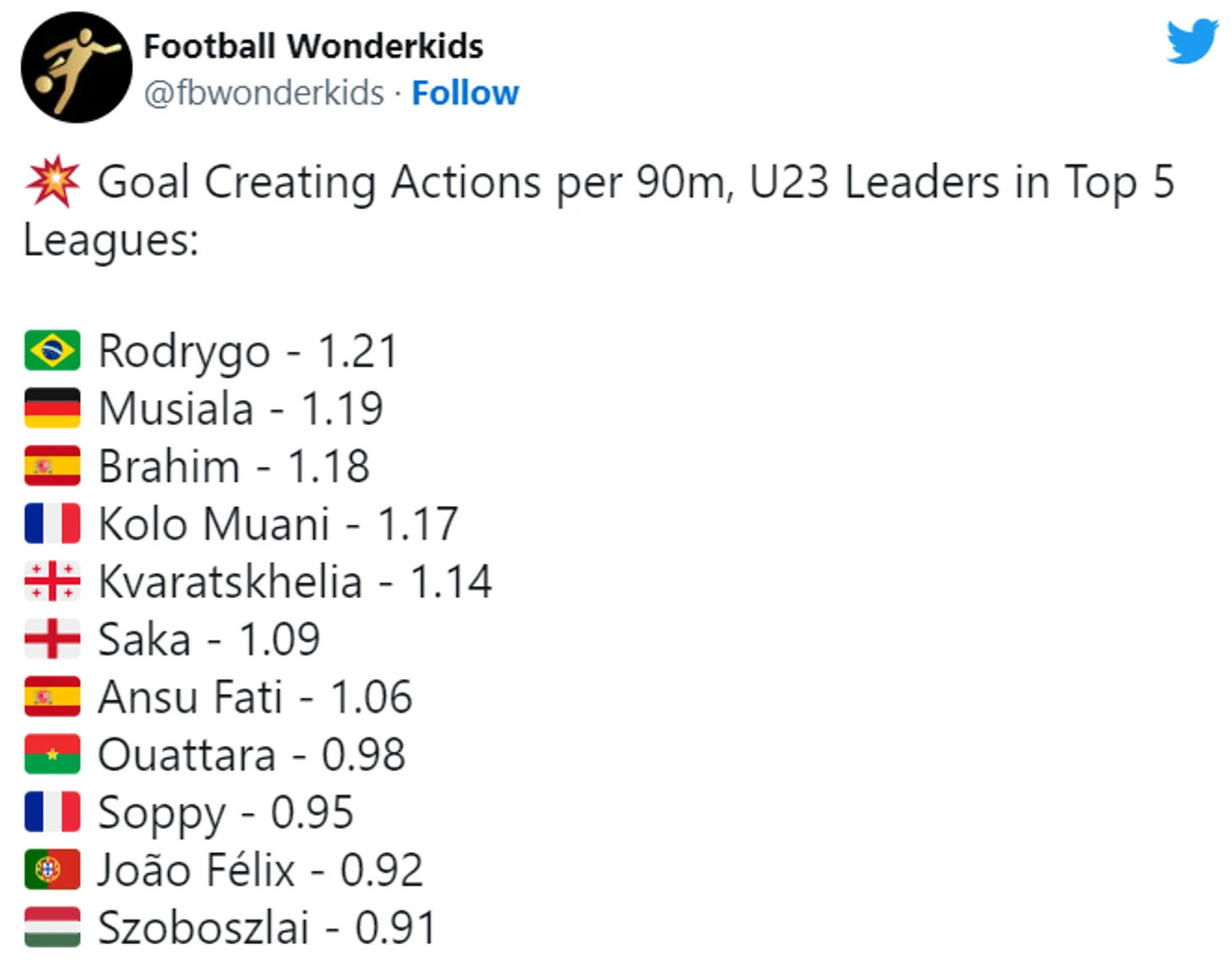The height and width of the screenshot is (960, 1232).
Task: Click the Portugal flag beside João Félix
Action: pyautogui.click(x=52, y=870)
